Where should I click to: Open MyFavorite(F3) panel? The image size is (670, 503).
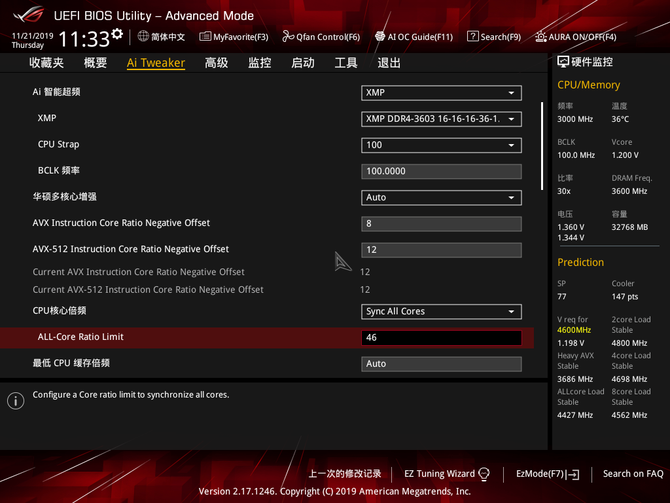coord(234,37)
